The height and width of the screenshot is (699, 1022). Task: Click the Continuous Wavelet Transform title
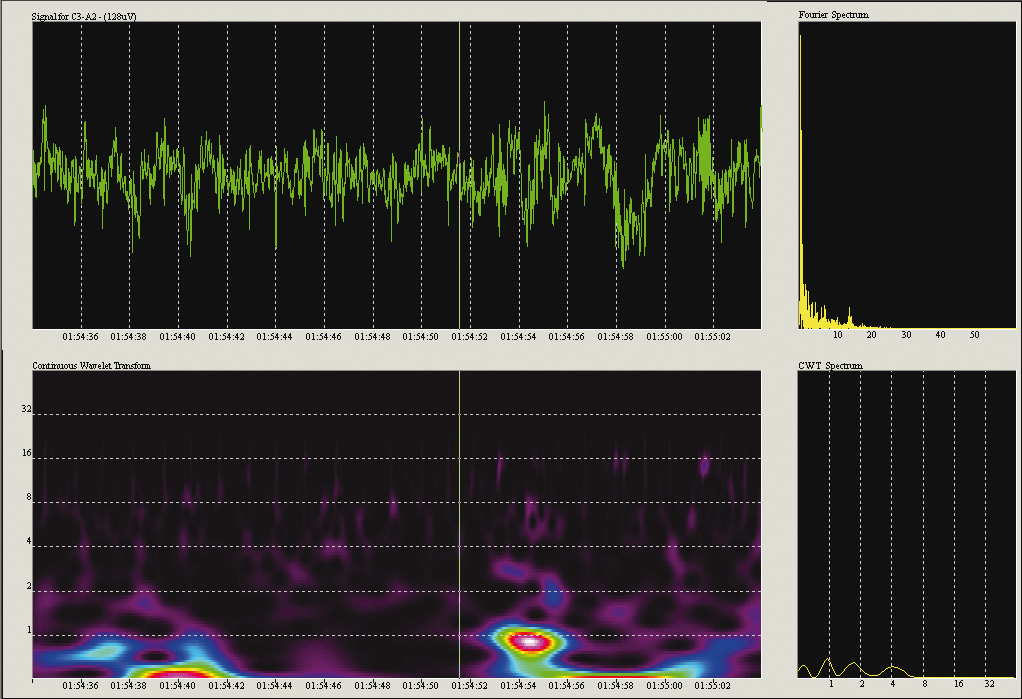(x=91, y=366)
